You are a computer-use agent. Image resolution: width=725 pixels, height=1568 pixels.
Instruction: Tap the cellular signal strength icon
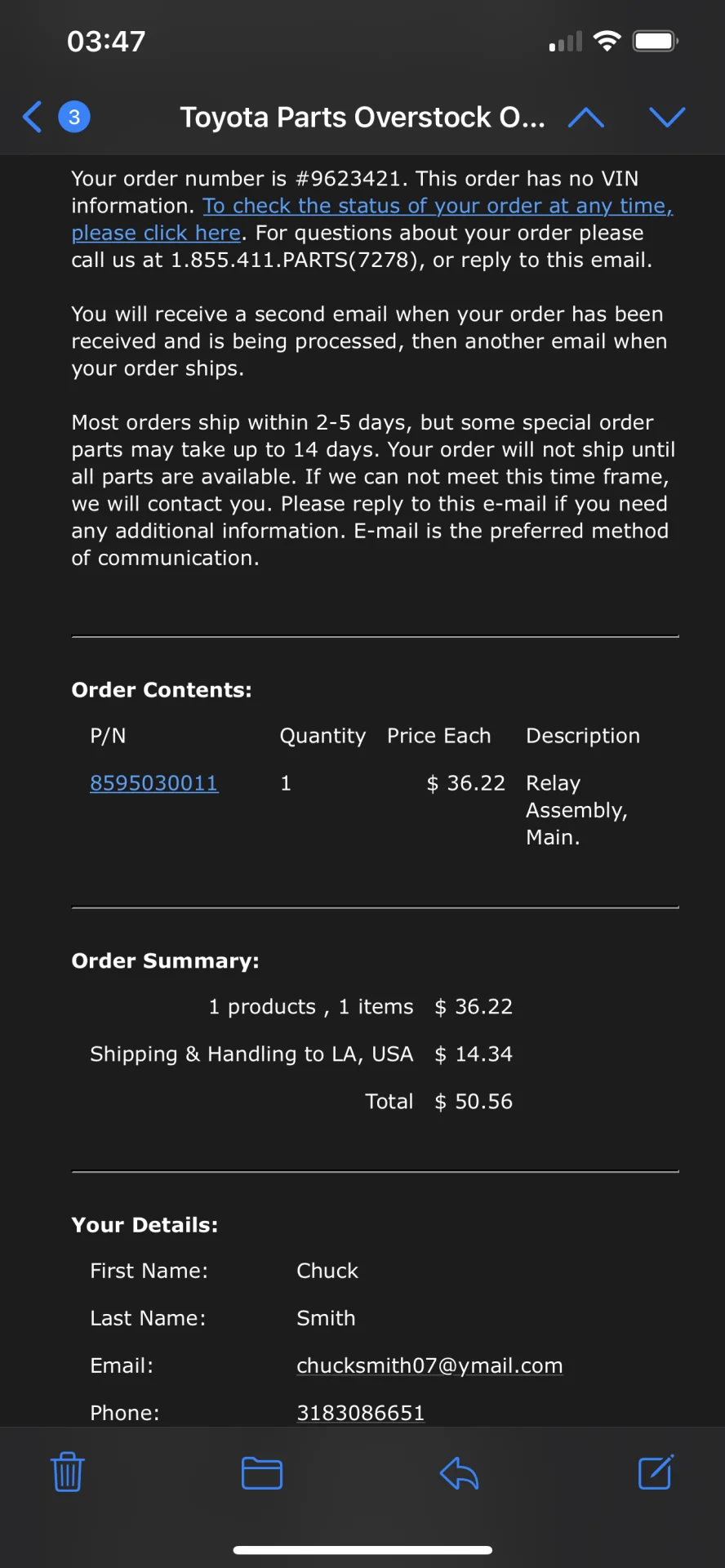(x=566, y=41)
